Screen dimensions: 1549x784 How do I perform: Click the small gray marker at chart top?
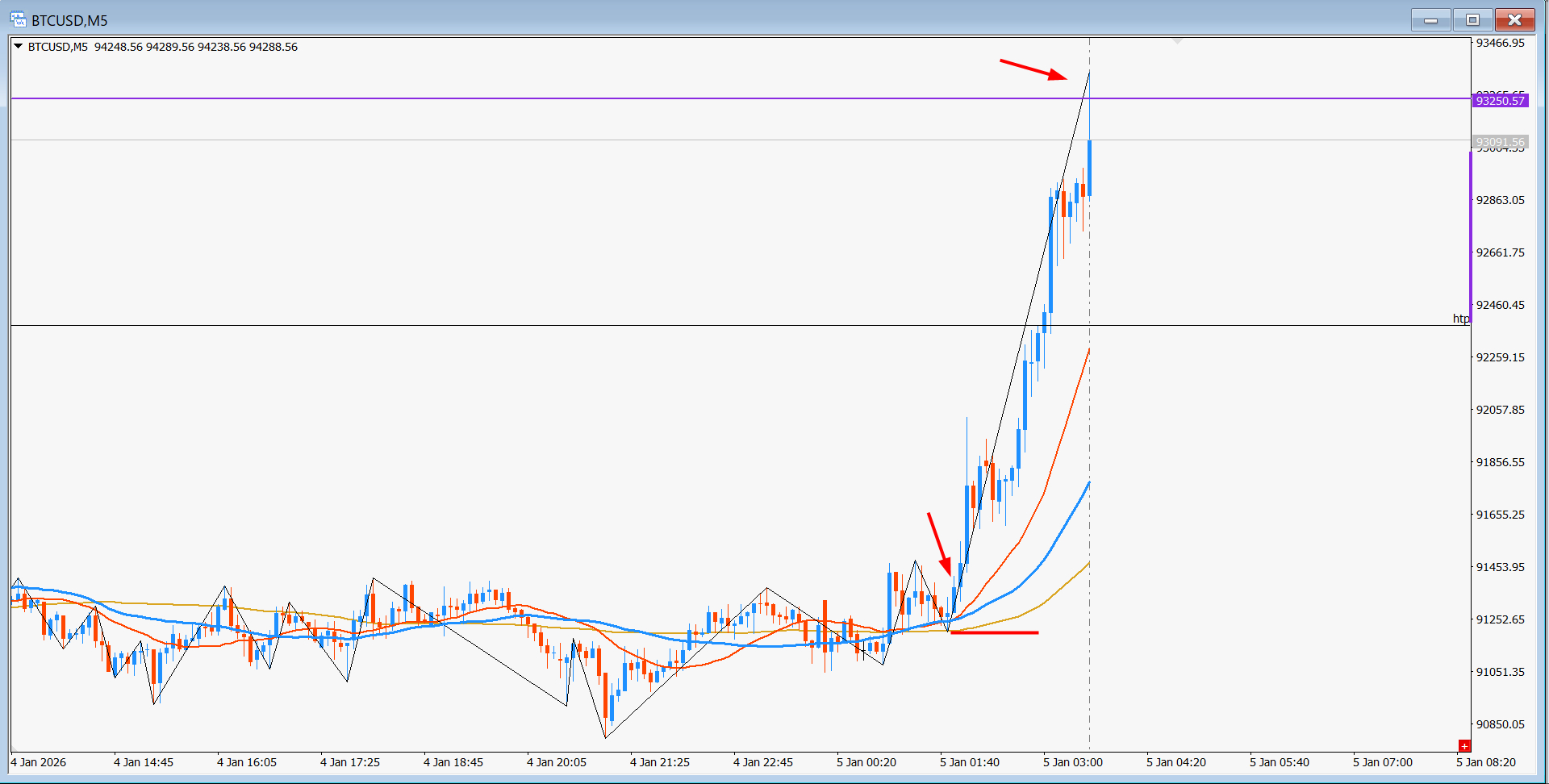(1177, 40)
